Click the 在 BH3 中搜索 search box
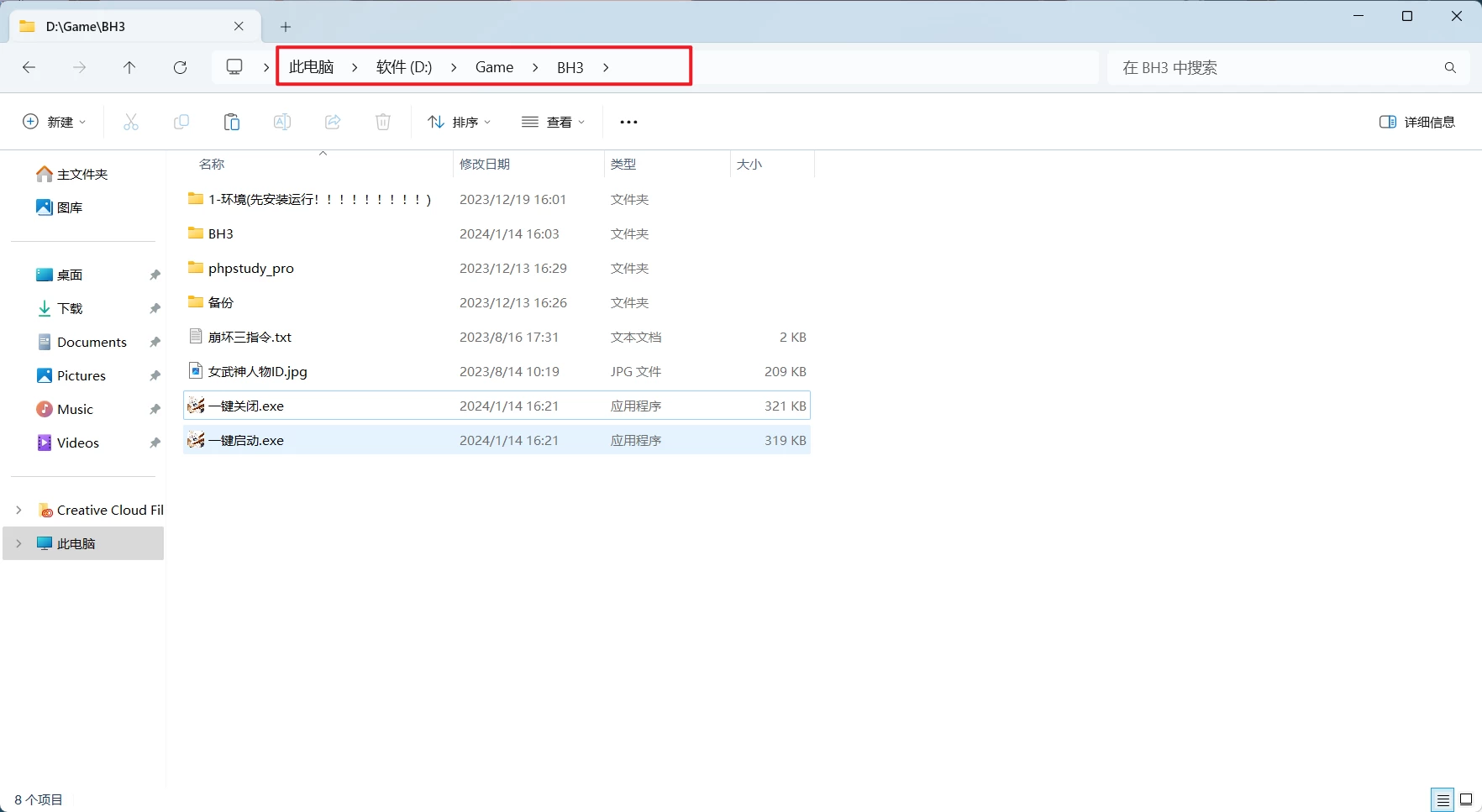Screen dimensions: 1482x812 [x=1277, y=67]
